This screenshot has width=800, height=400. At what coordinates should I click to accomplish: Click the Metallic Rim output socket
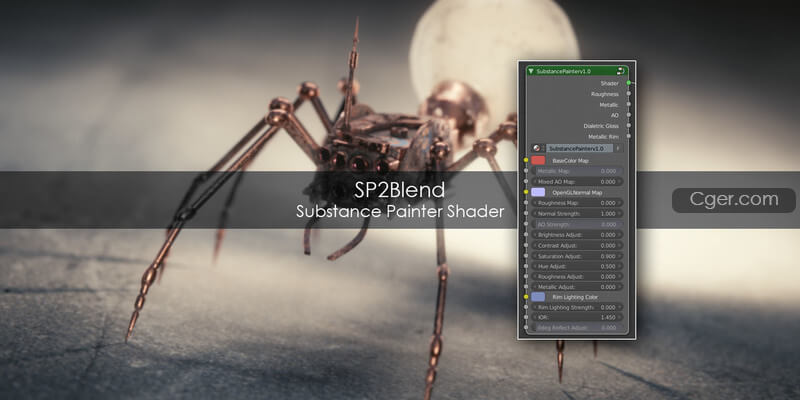pos(629,136)
